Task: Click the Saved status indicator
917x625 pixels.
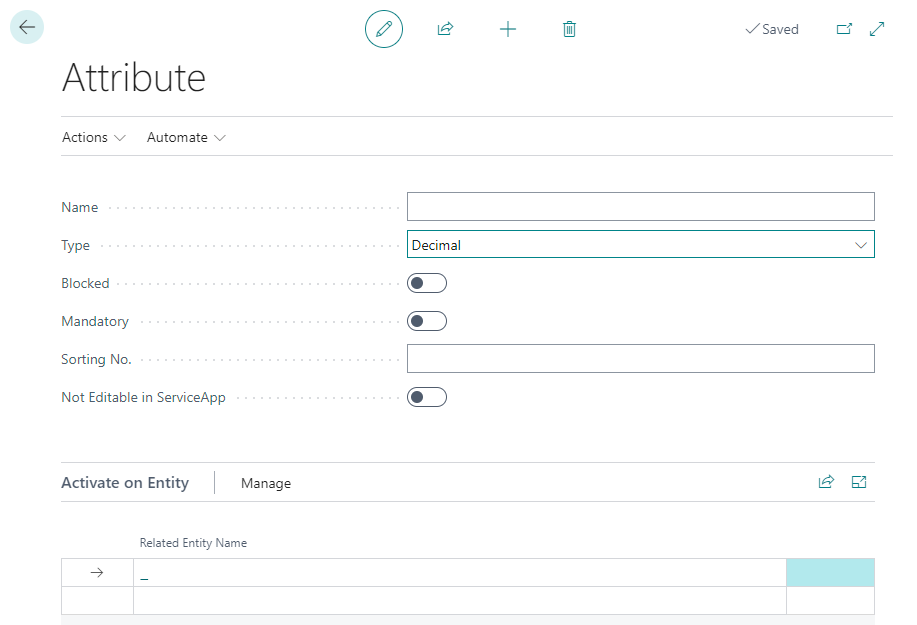Action: click(772, 29)
